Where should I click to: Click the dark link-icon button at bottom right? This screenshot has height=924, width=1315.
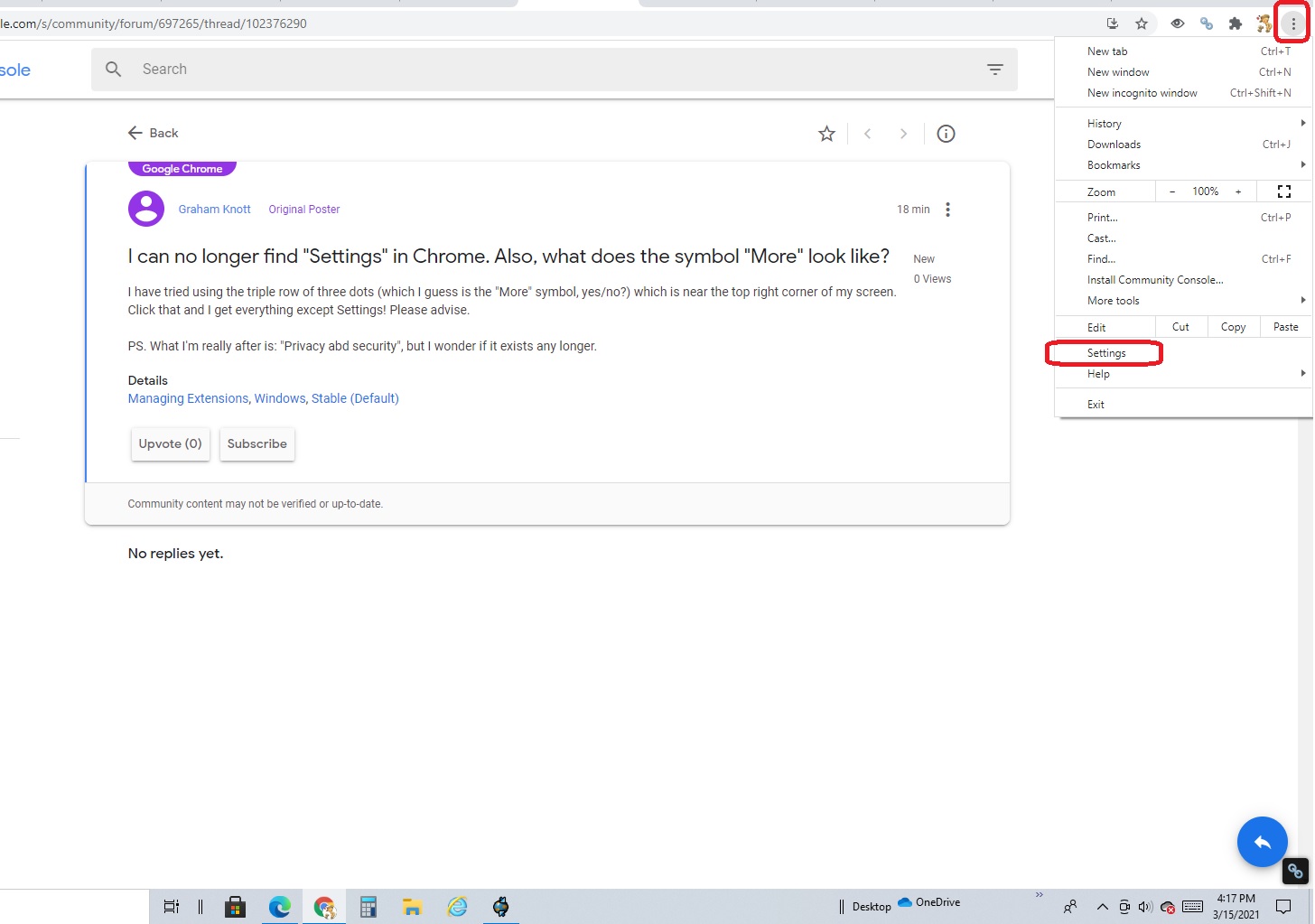click(1295, 871)
